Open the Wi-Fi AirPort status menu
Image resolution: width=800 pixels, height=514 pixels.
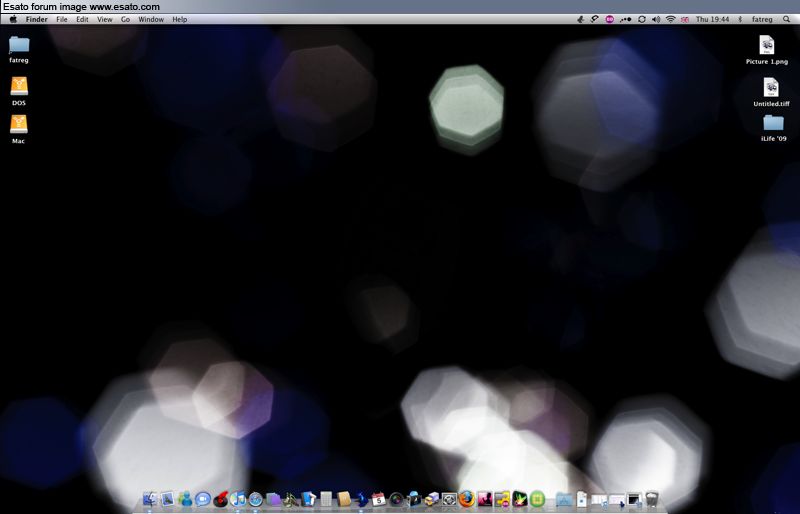[x=670, y=19]
